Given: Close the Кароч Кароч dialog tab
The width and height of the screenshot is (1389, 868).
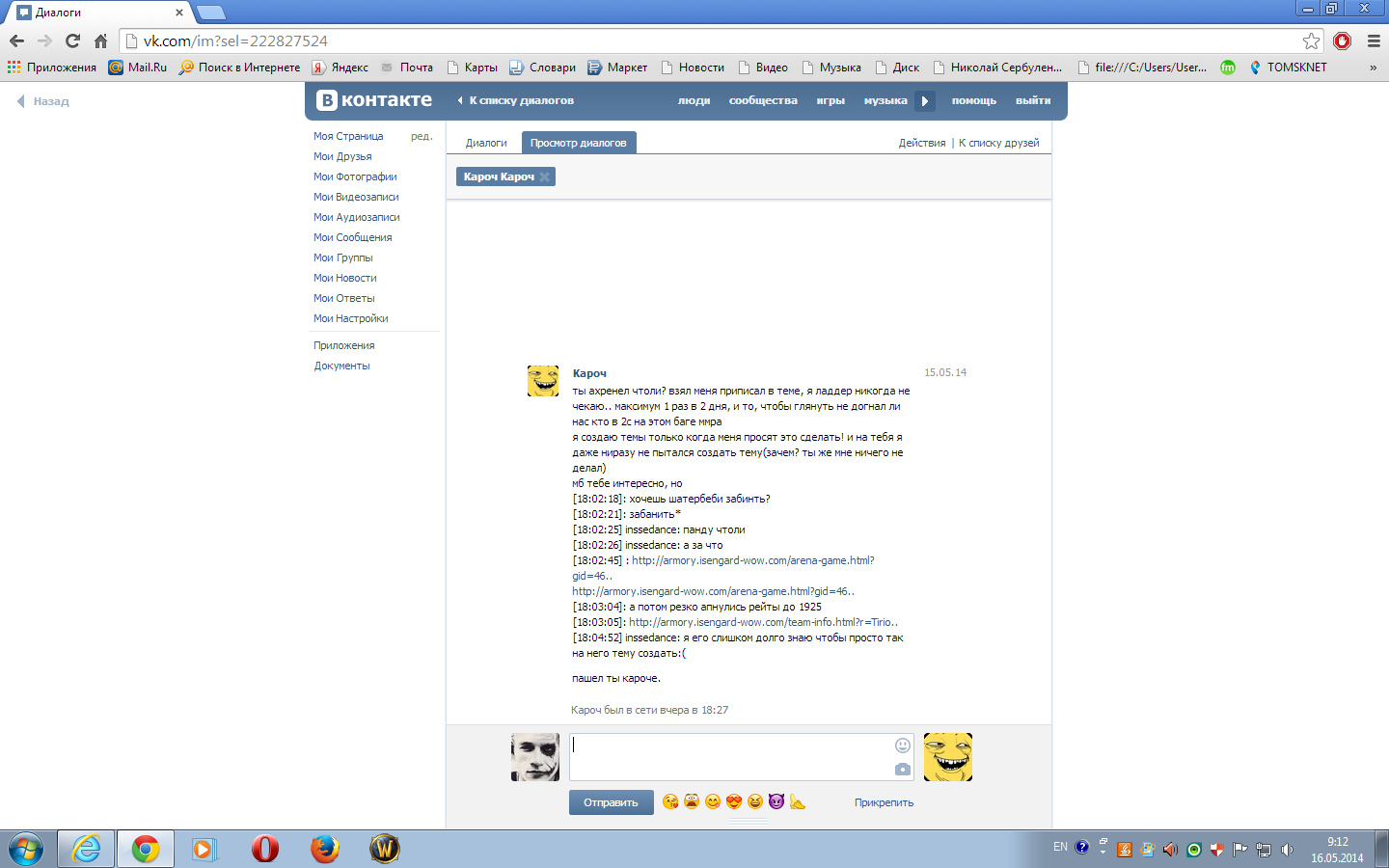Looking at the screenshot, I should (545, 176).
